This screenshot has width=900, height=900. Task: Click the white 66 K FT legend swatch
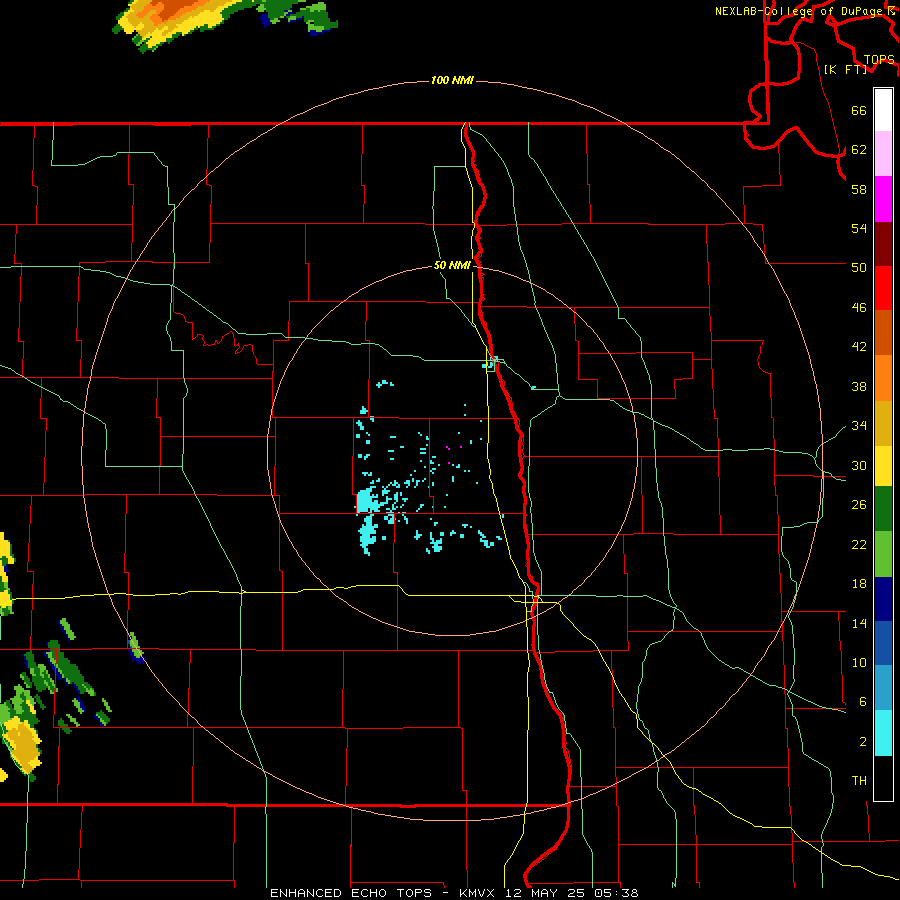click(883, 110)
